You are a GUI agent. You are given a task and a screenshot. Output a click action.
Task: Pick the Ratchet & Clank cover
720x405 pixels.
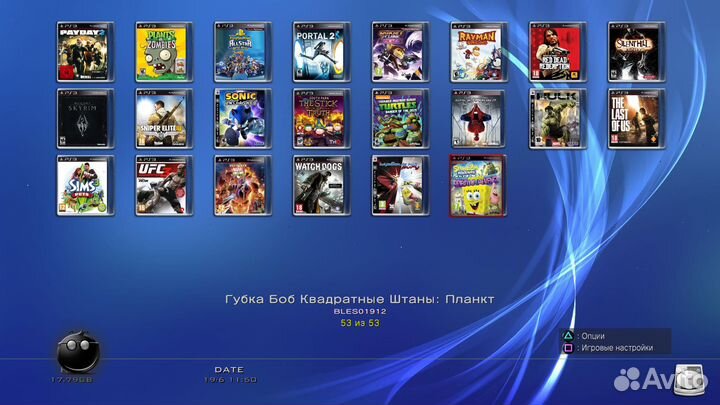pos(400,52)
